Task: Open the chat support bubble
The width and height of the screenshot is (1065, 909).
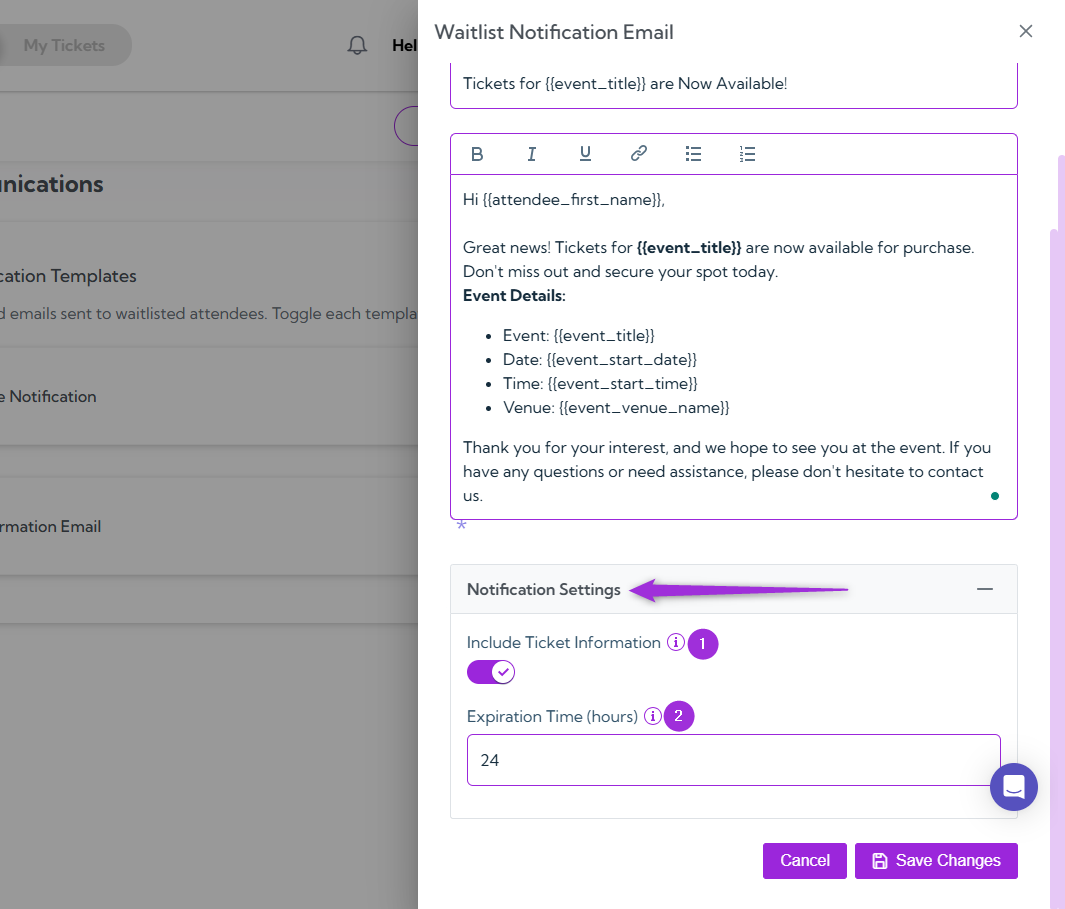Action: click(1013, 787)
